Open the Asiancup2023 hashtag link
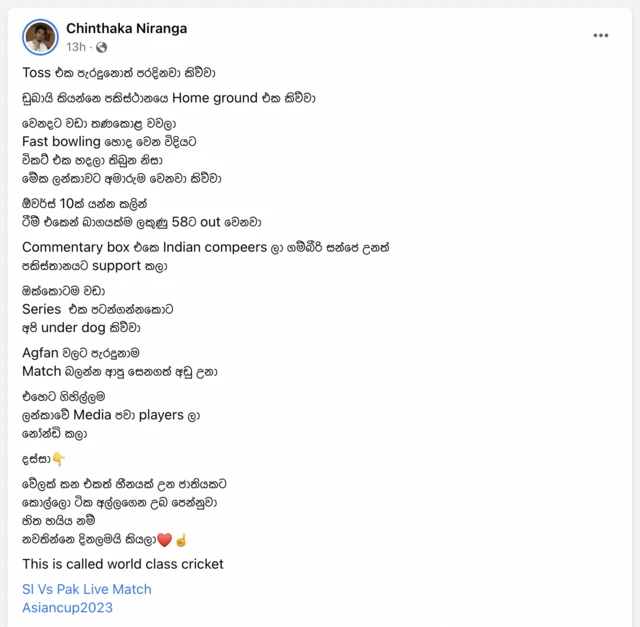640x627 pixels. tap(67, 607)
